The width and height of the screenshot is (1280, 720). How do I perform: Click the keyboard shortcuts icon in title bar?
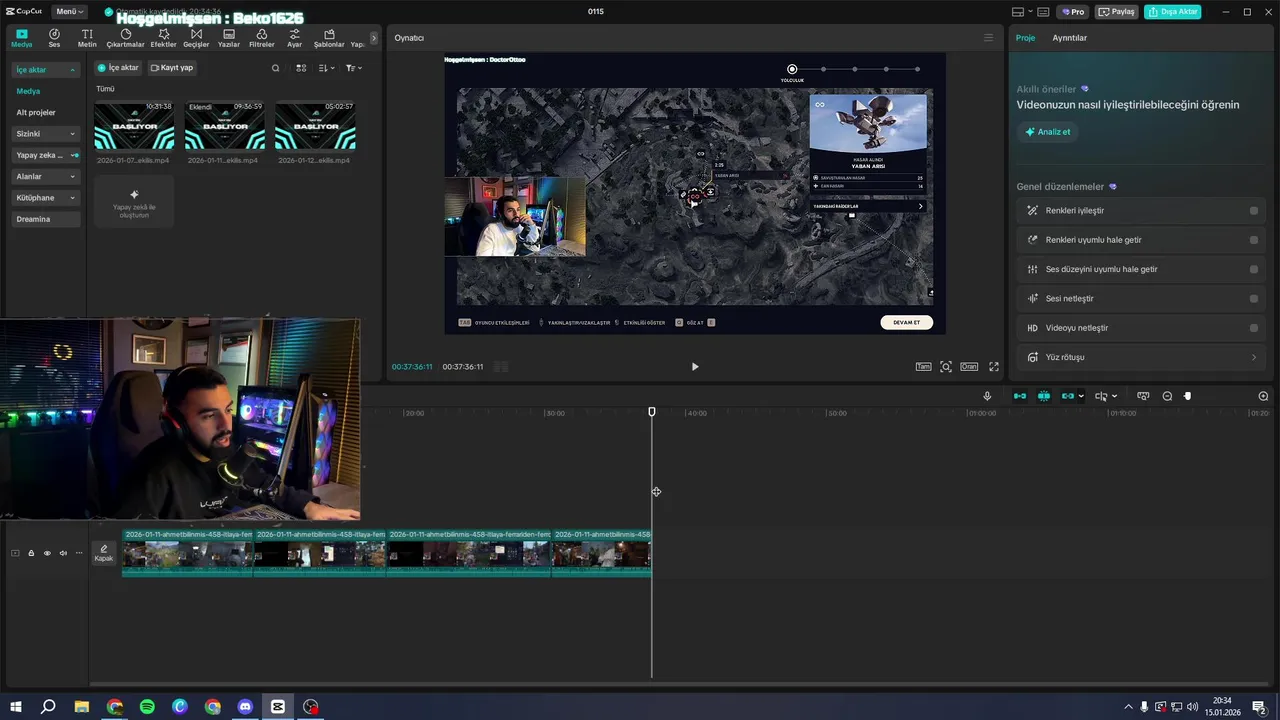1043,12
